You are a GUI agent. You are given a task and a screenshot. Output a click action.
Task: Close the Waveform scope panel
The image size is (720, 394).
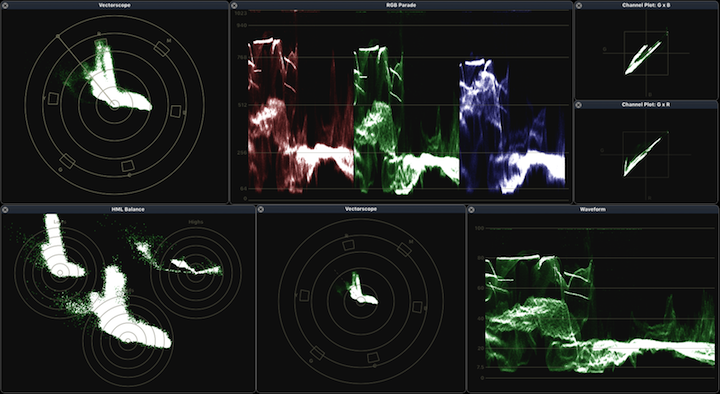471,209
